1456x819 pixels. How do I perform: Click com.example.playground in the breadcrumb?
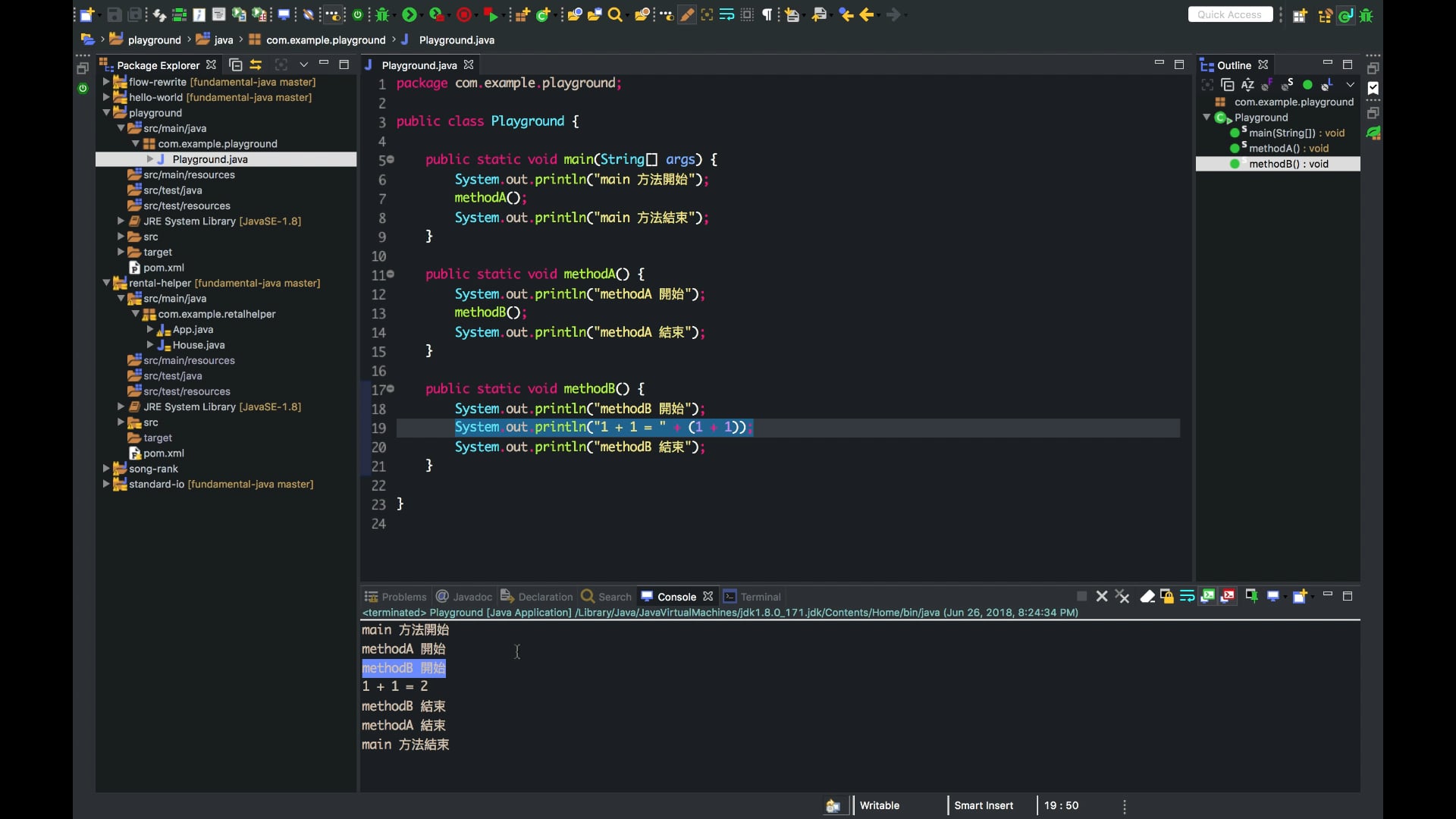pos(325,40)
